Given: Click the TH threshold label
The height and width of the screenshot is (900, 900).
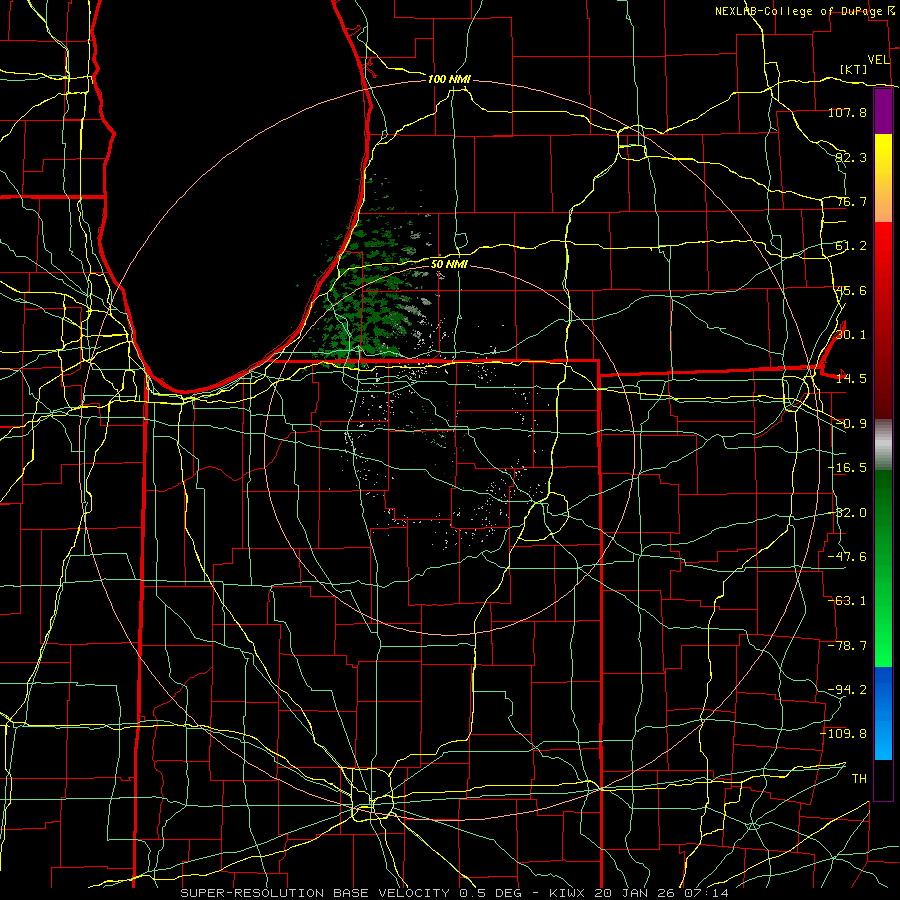Looking at the screenshot, I should click(859, 779).
